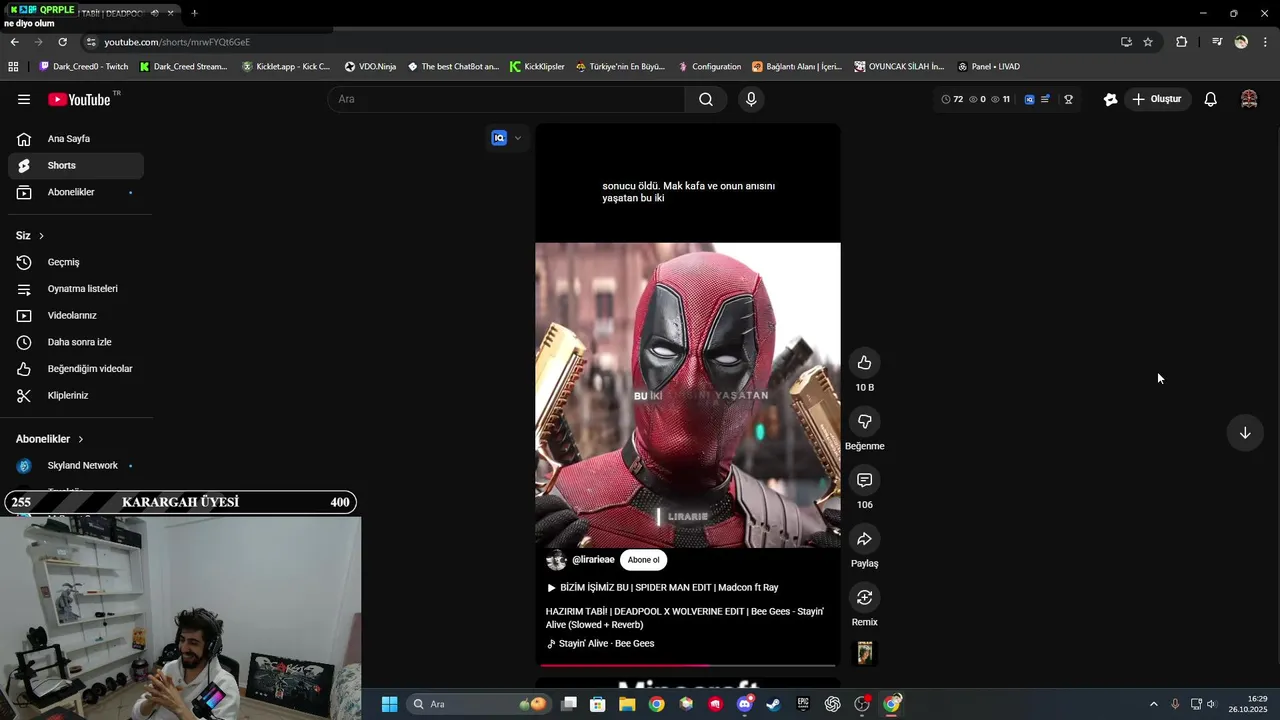Bookmark this page with the star
Viewport: 1280px width, 720px height.
pyautogui.click(x=1148, y=42)
